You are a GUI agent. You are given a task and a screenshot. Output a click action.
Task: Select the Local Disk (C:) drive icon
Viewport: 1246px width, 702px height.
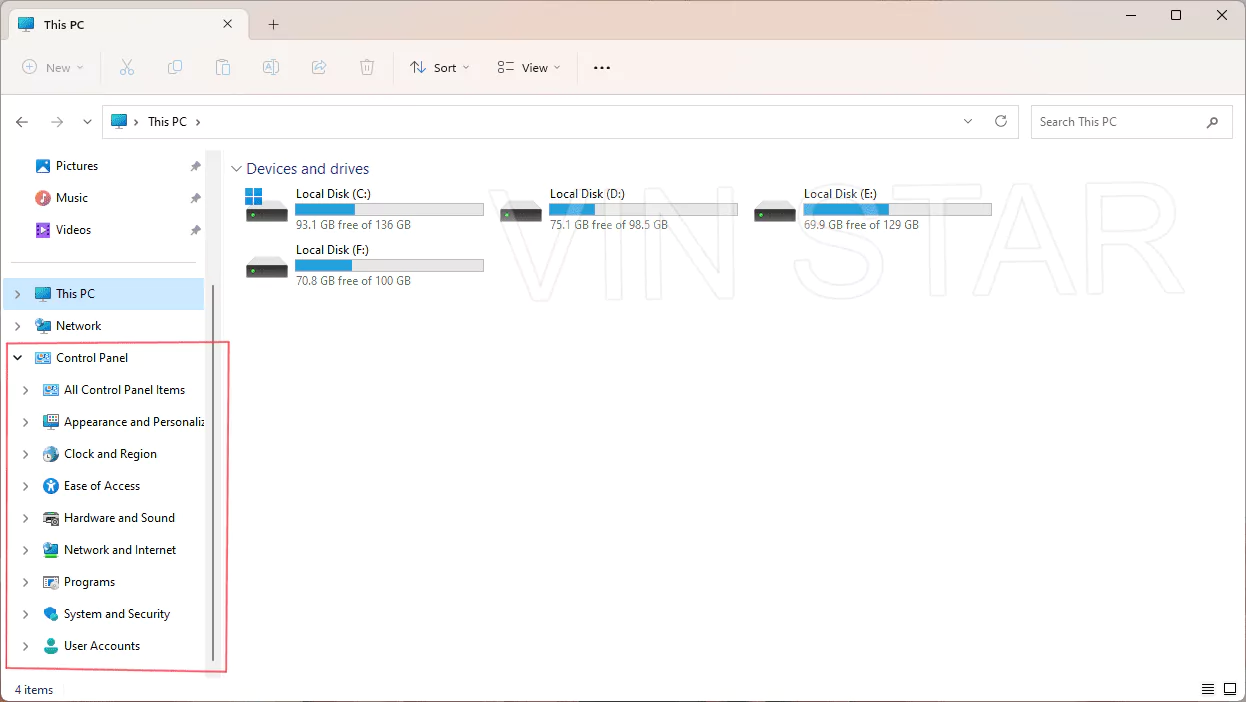pyautogui.click(x=267, y=207)
